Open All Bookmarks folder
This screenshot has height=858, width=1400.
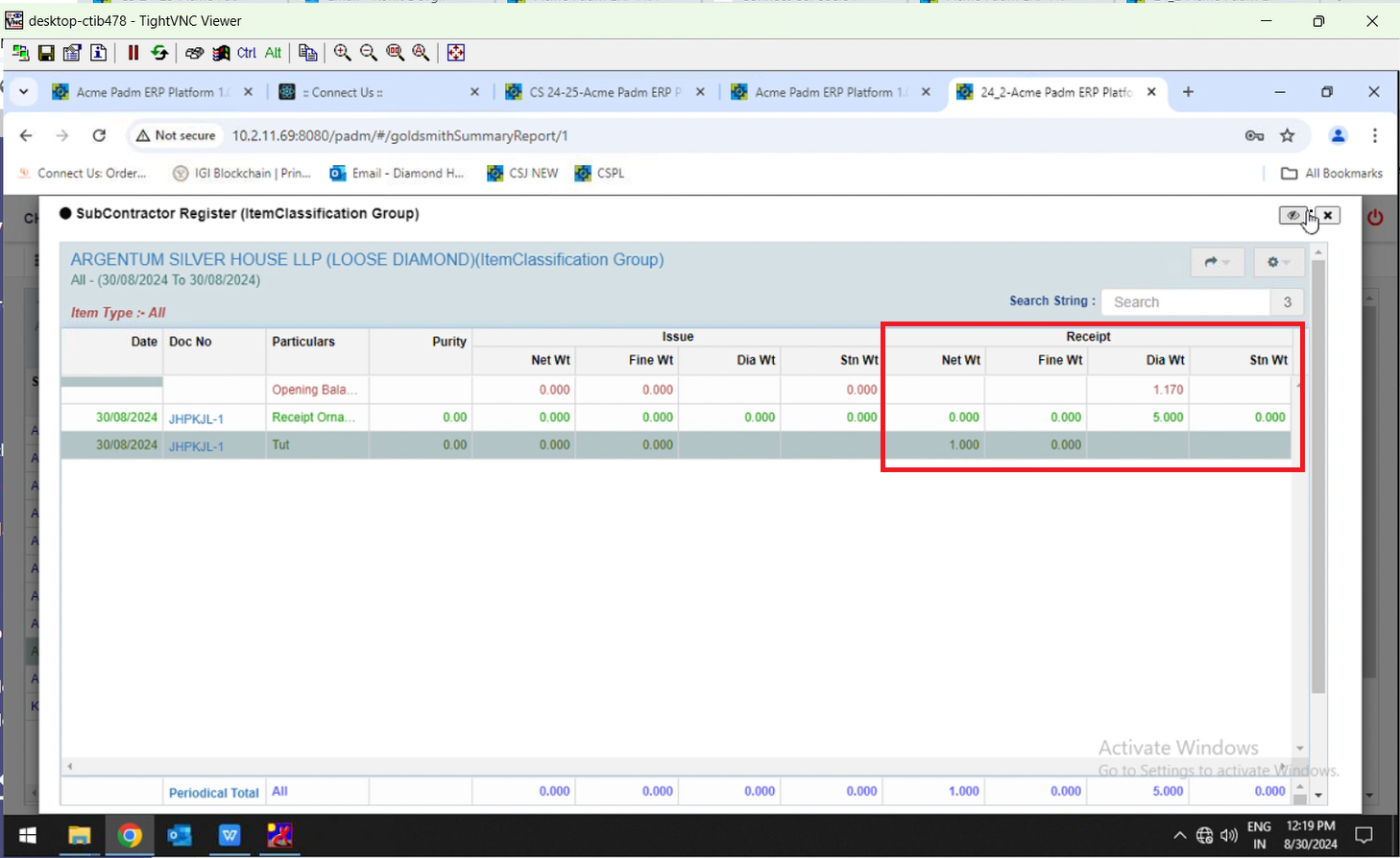click(x=1332, y=173)
